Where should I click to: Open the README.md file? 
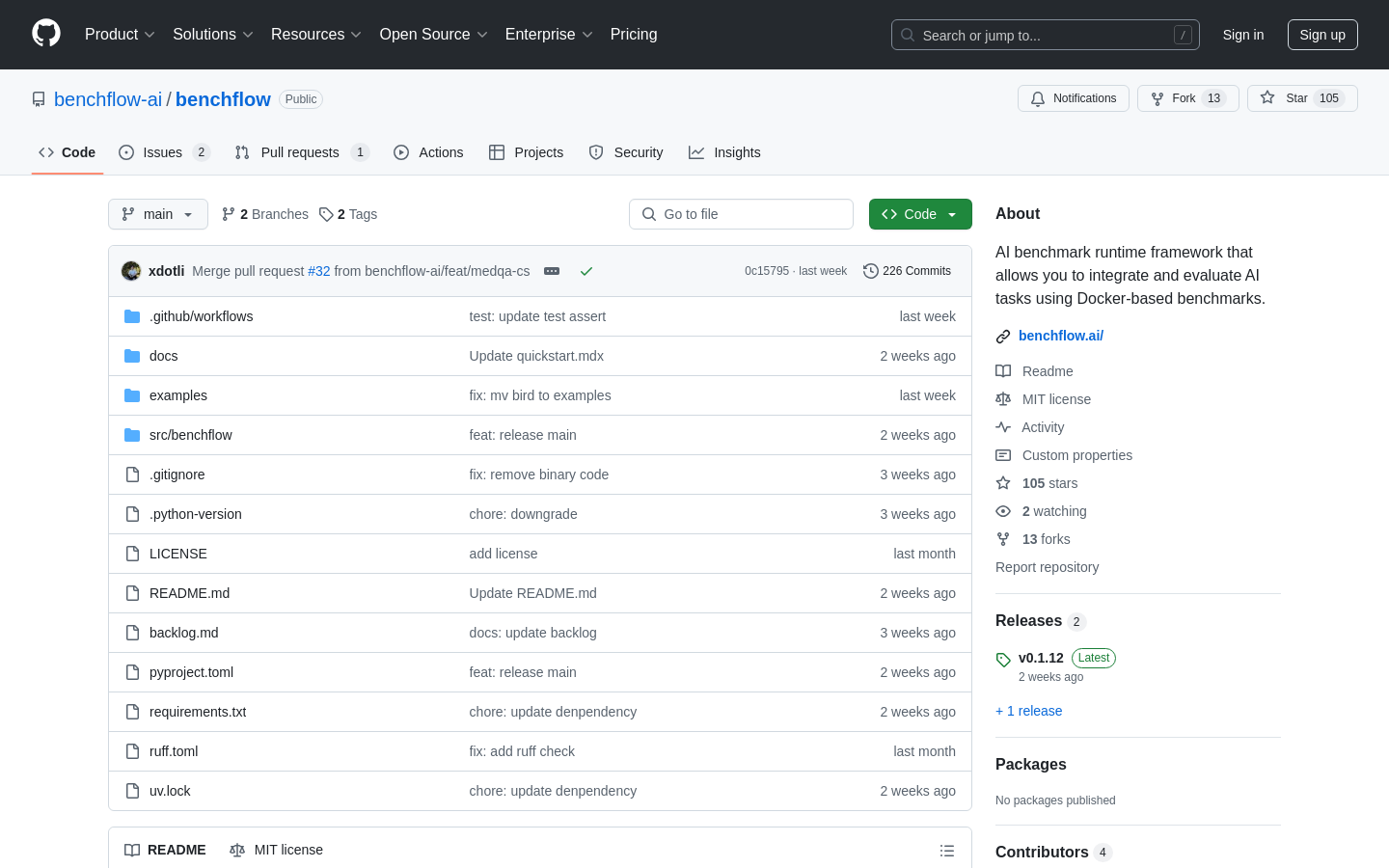click(189, 593)
